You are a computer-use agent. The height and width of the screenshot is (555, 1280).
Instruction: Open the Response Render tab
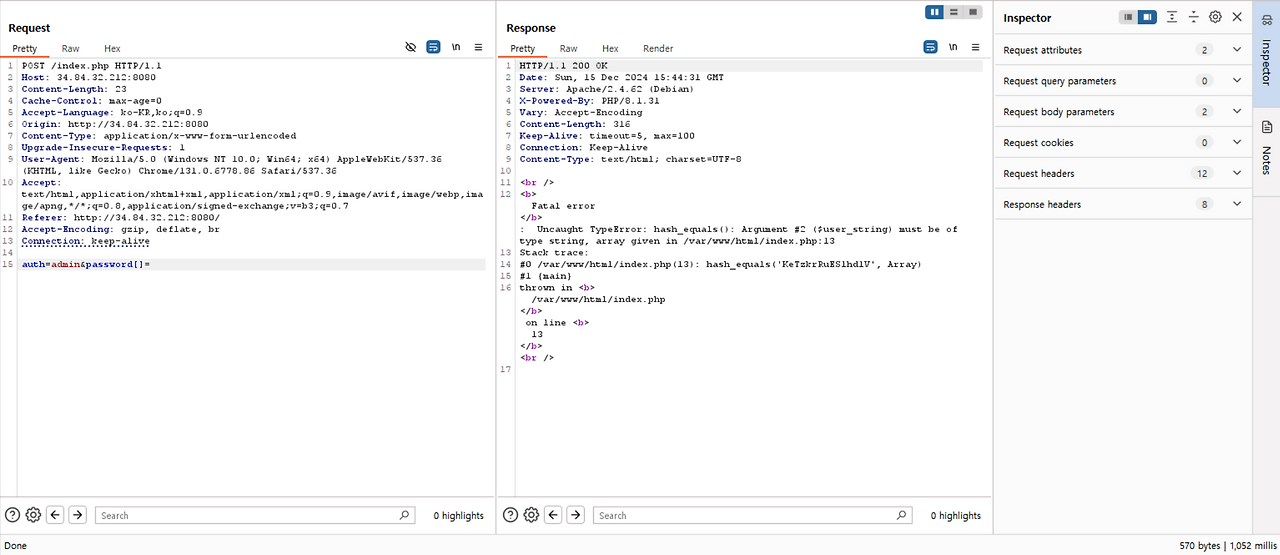coord(658,48)
